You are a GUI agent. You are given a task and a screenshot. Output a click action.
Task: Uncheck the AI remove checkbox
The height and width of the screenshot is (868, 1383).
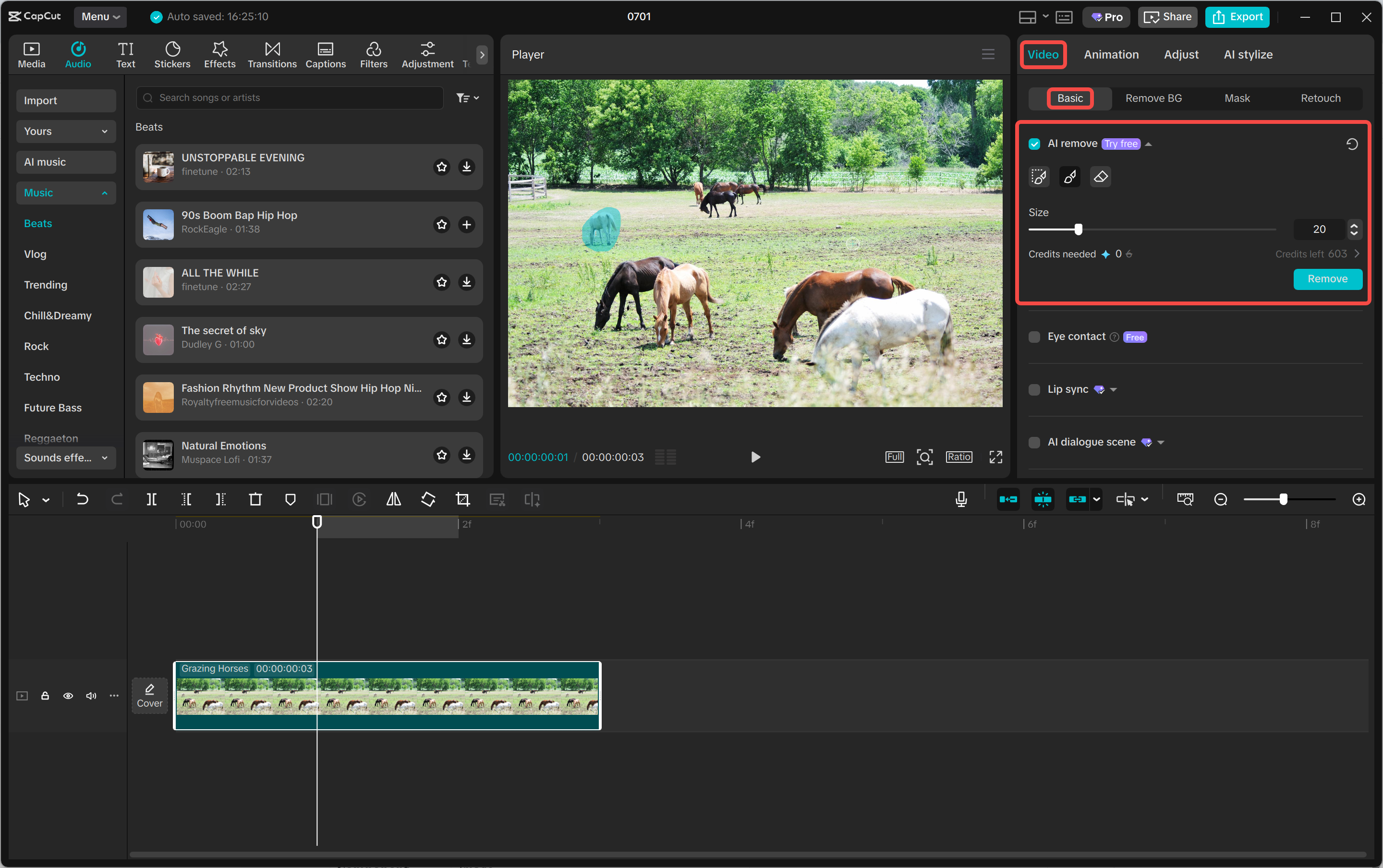click(x=1034, y=144)
